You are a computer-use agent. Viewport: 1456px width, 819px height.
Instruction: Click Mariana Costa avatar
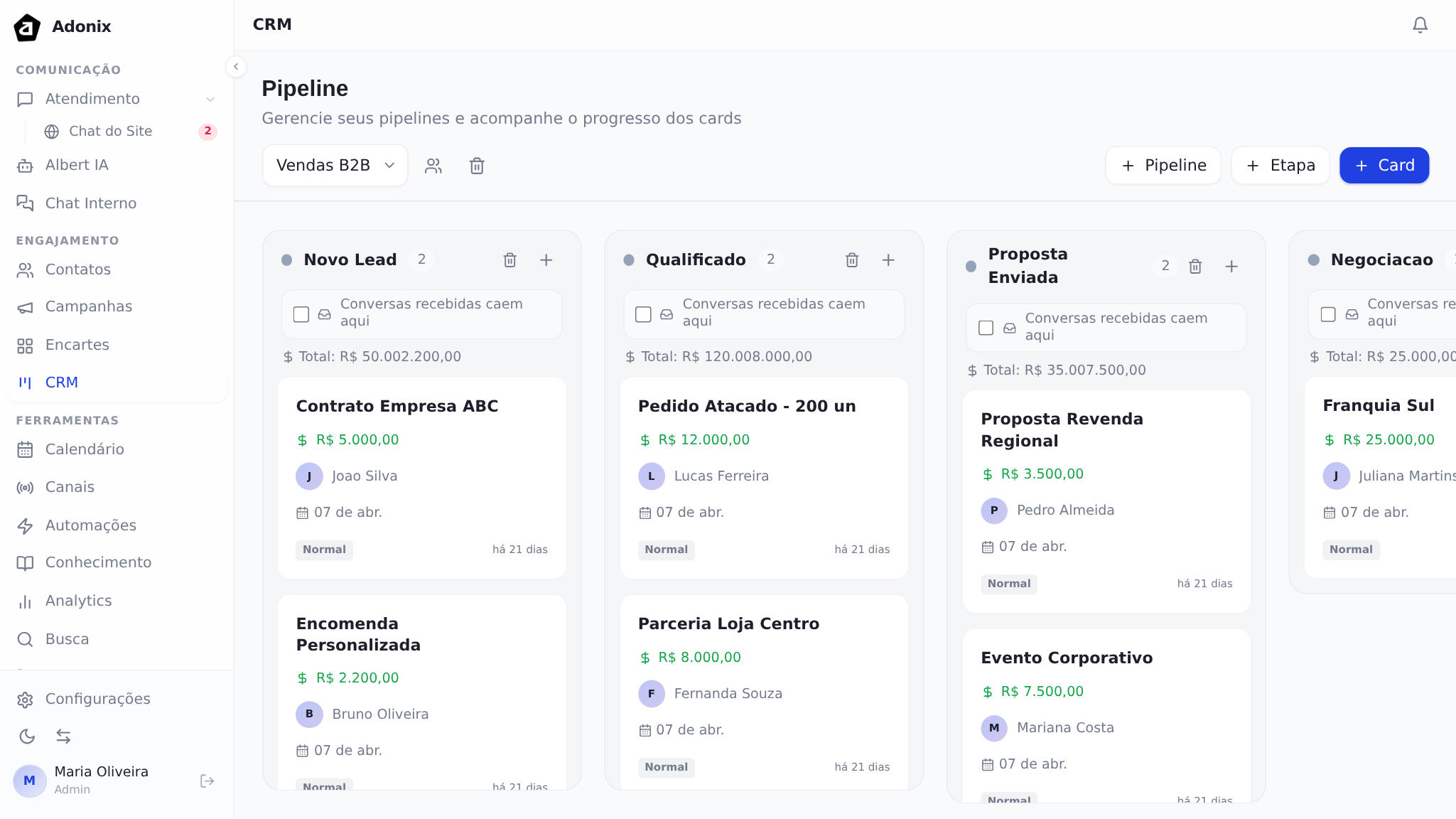pyautogui.click(x=994, y=728)
